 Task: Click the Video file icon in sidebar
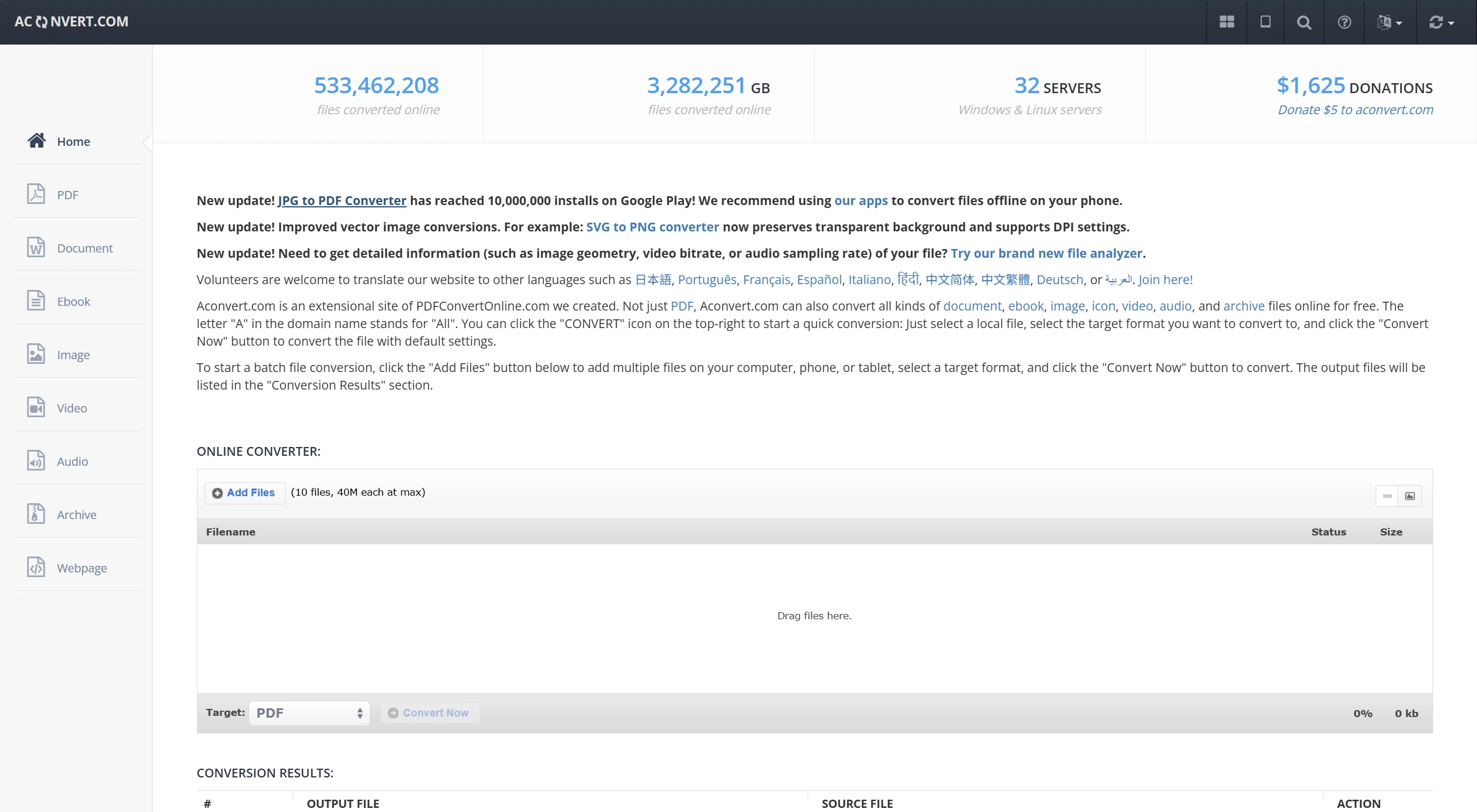[x=36, y=407]
